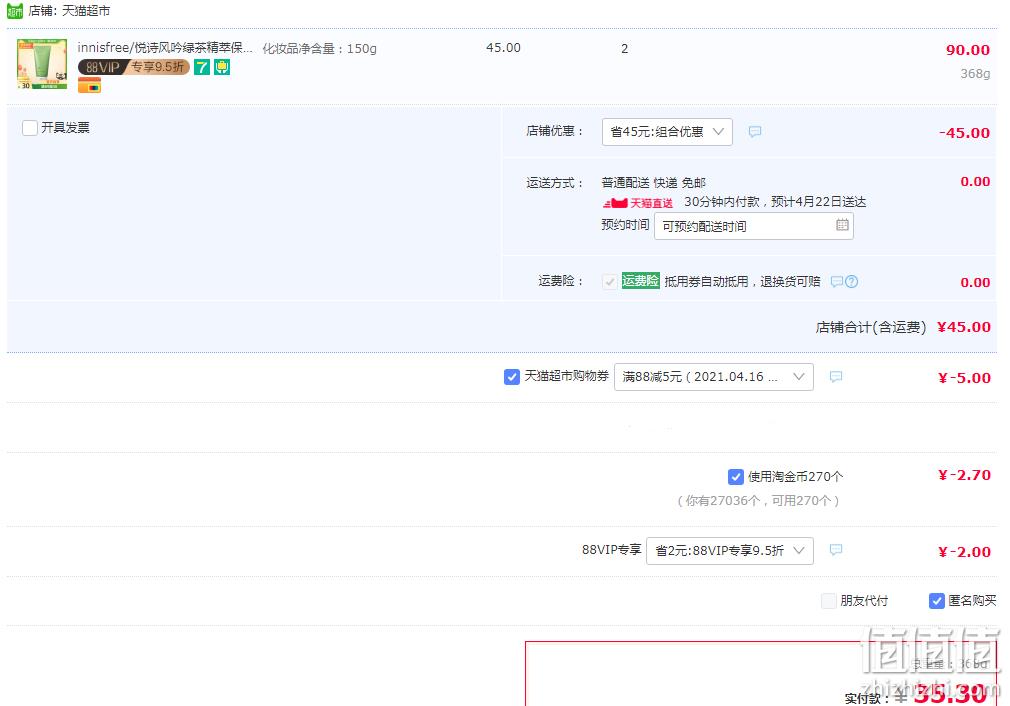Click the comment icon next to 运费险 description
Image resolution: width=1010 pixels, height=706 pixels.
point(837,281)
